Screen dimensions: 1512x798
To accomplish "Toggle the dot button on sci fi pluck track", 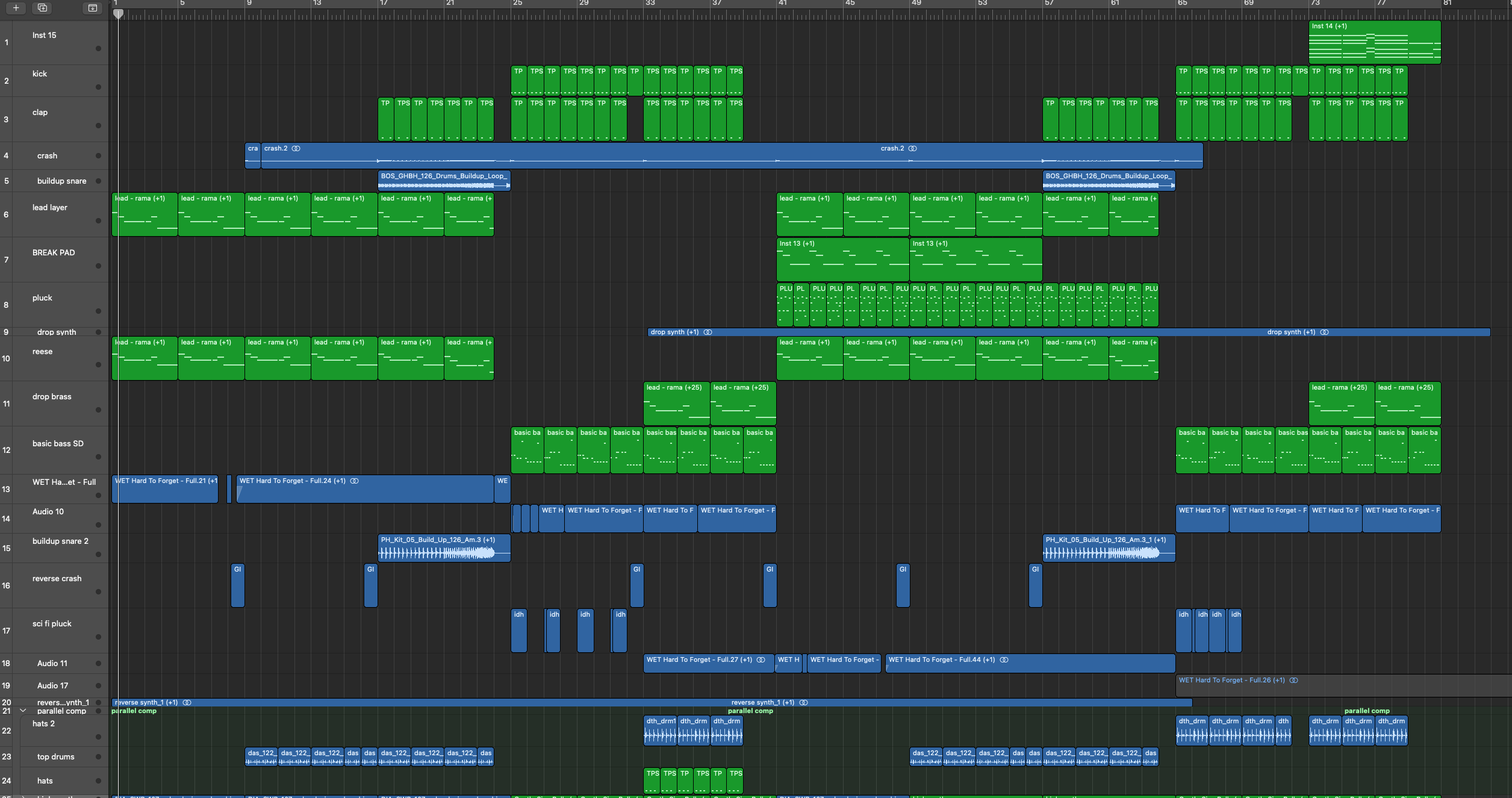I will coord(98,637).
